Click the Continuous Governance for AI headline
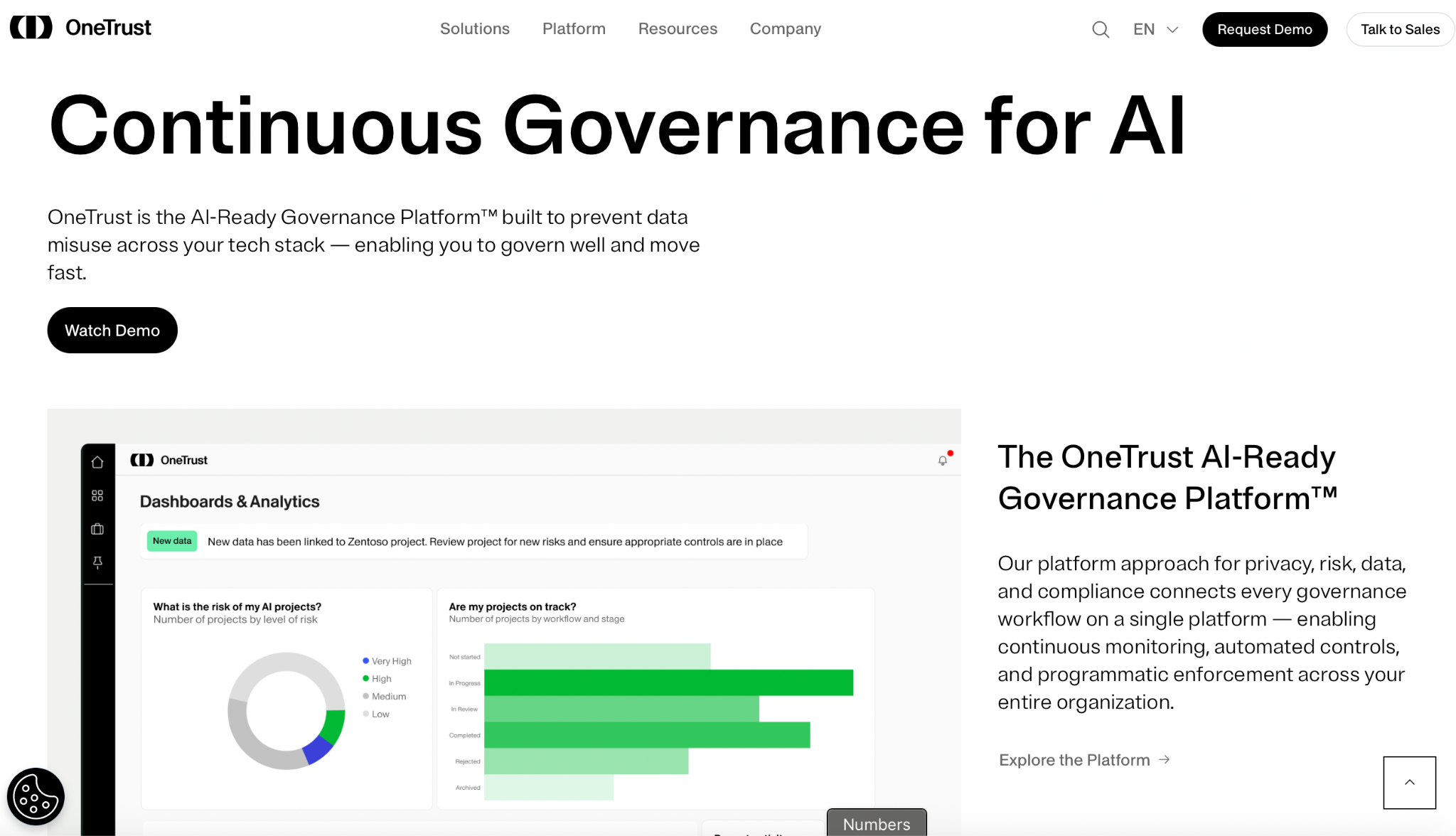 pyautogui.click(x=617, y=126)
